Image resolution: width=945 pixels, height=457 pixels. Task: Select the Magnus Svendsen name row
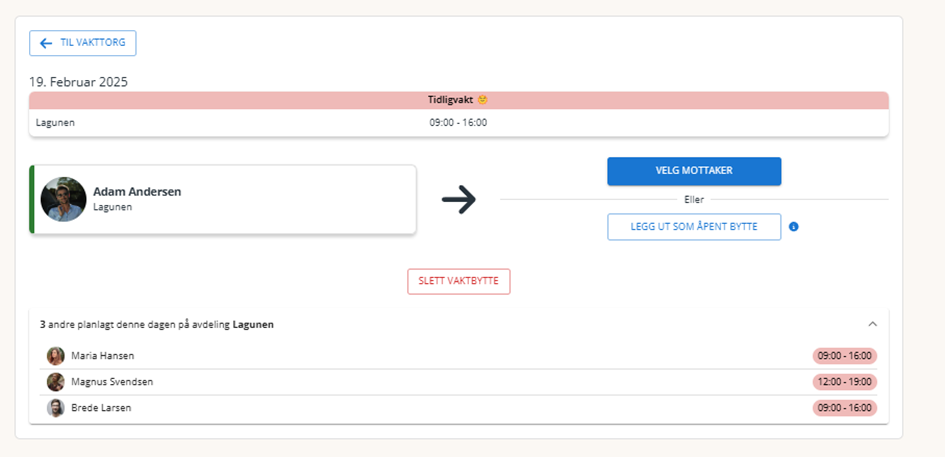pos(459,382)
